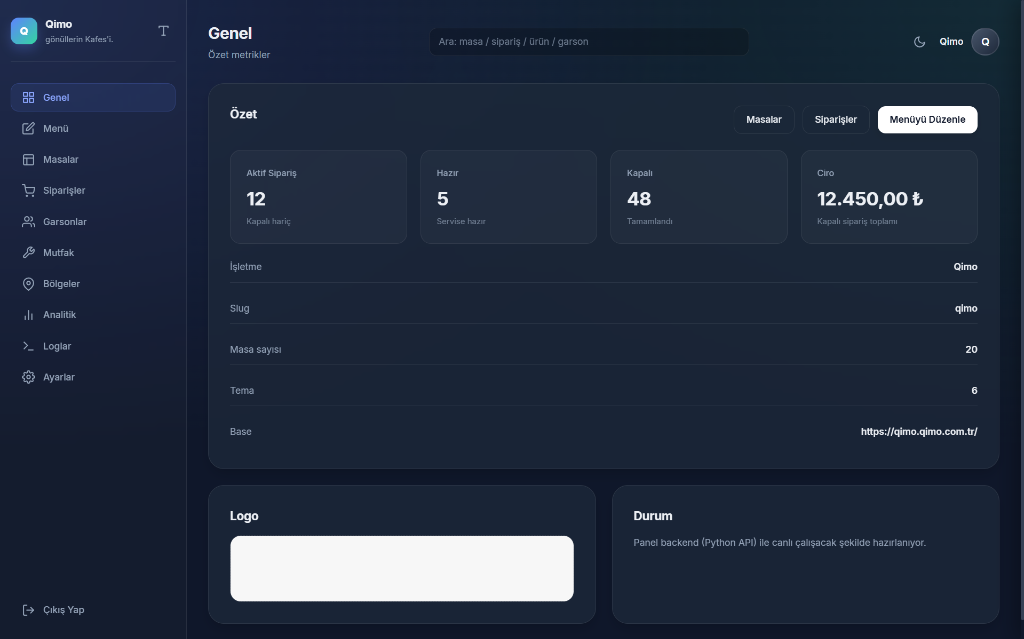Open Mutfak using the wrench icon
Screen dimensions: 1024x639
click(28, 253)
